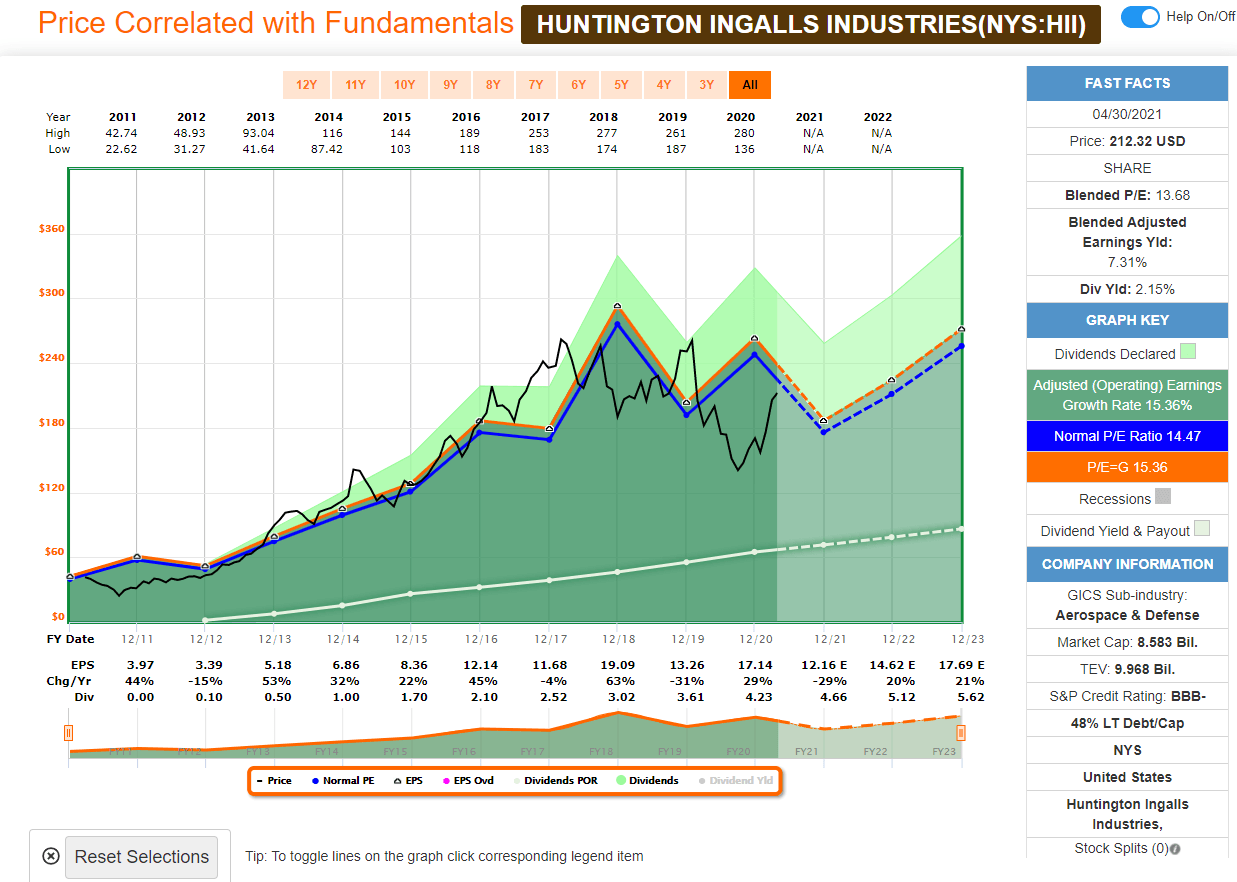Close the Reset Selections panel with X icon
1237x882 pixels.
click(50, 856)
